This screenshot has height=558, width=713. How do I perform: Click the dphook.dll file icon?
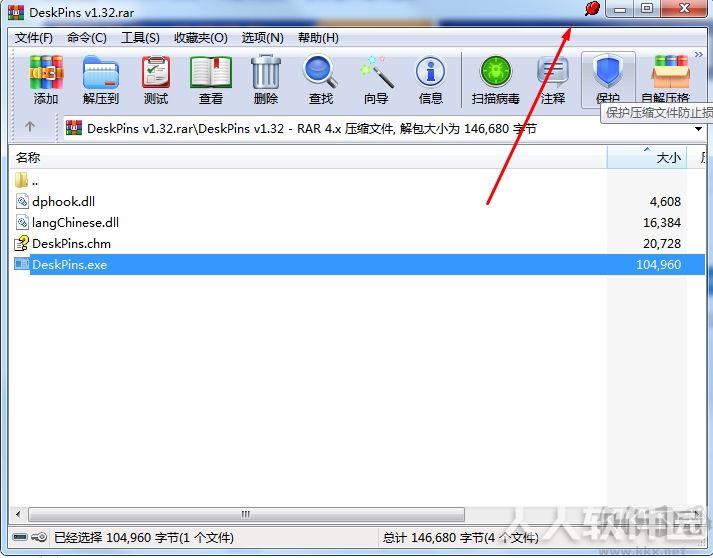pos(22,201)
